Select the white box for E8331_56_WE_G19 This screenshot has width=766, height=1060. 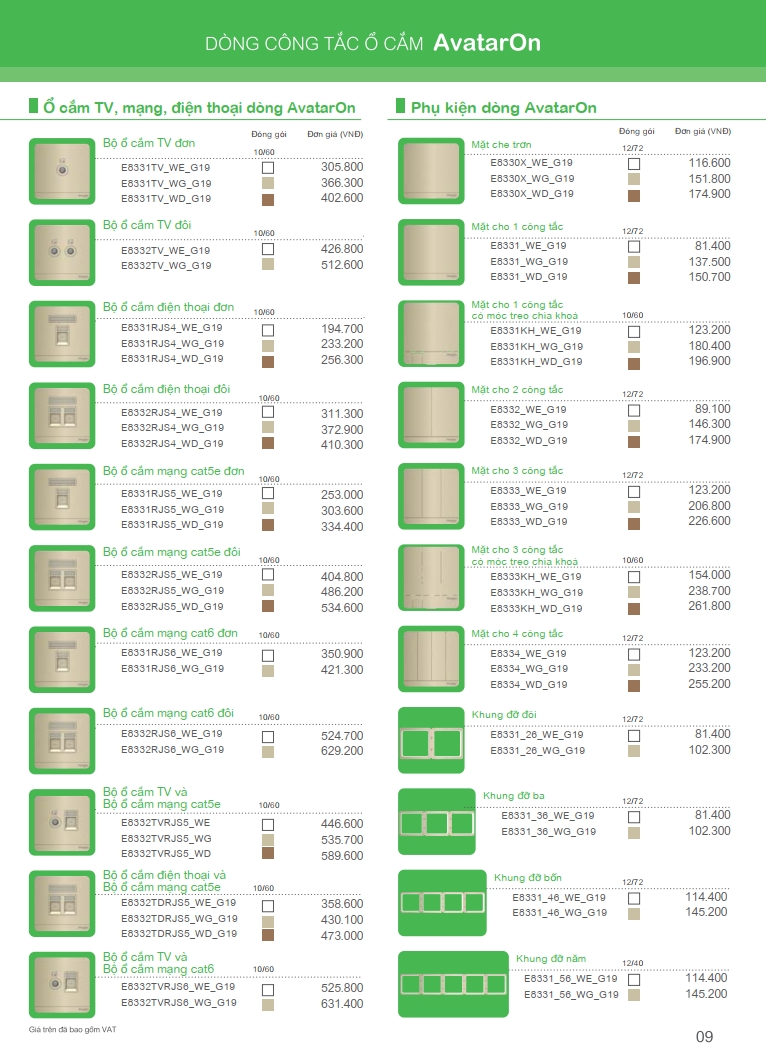coord(633,979)
